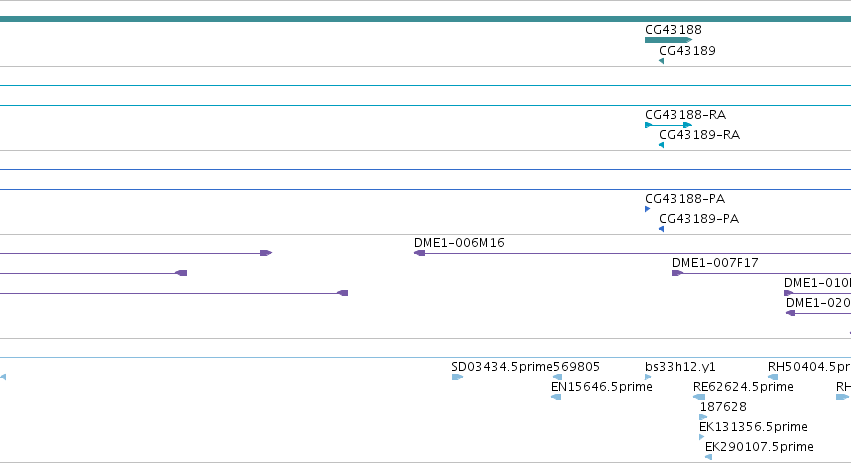The image size is (851, 463).
Task: Click the 569805 EST label
Action: pos(576,367)
